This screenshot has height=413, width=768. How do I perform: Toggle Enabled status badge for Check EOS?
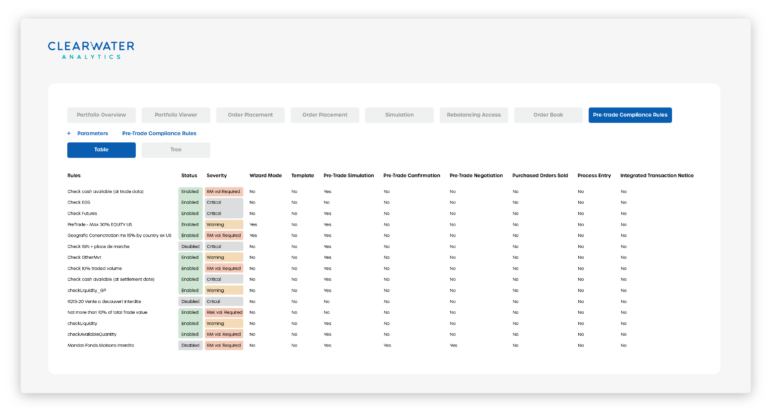pos(190,202)
